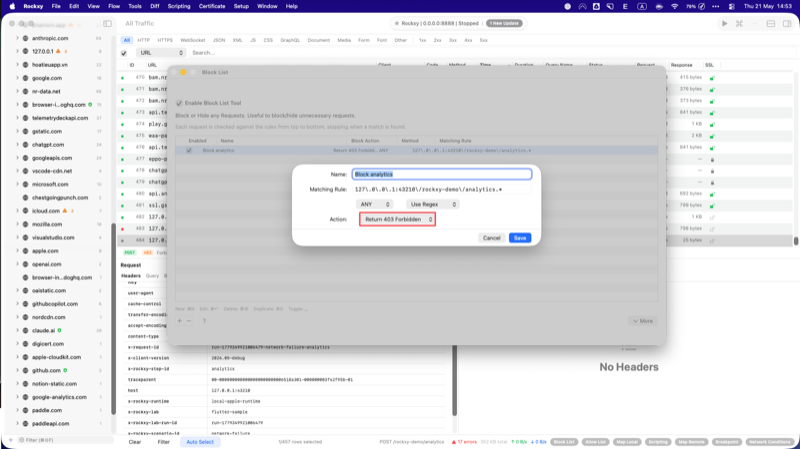Click the SSL lock icon in the 415 bytes row
This screenshot has width=800, height=449.
tap(712, 78)
